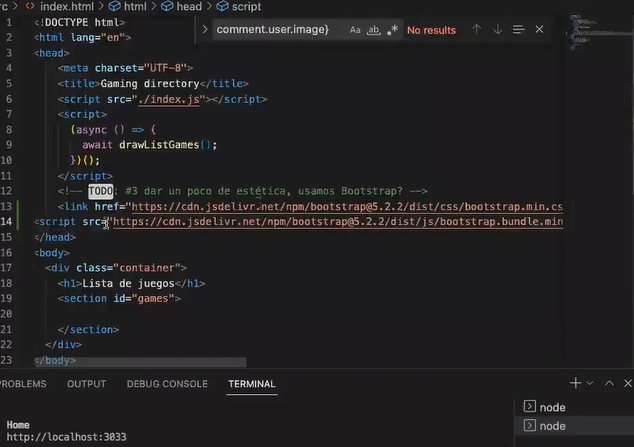
Task: Switch to the Output panel tab
Action: (x=87, y=384)
